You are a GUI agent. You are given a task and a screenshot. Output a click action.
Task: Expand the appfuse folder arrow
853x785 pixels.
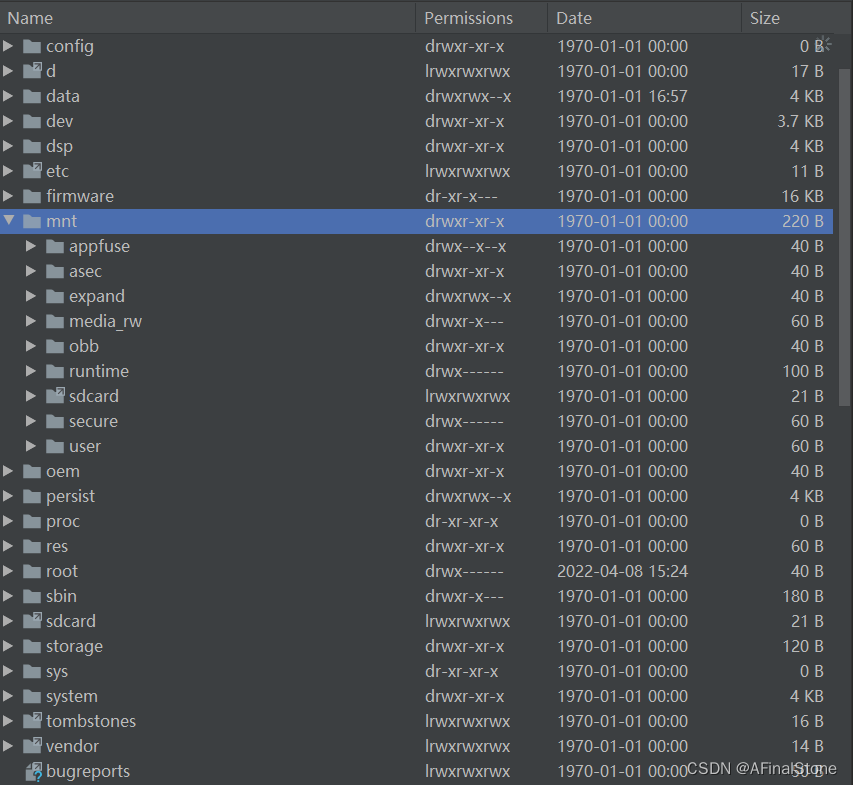(30, 246)
